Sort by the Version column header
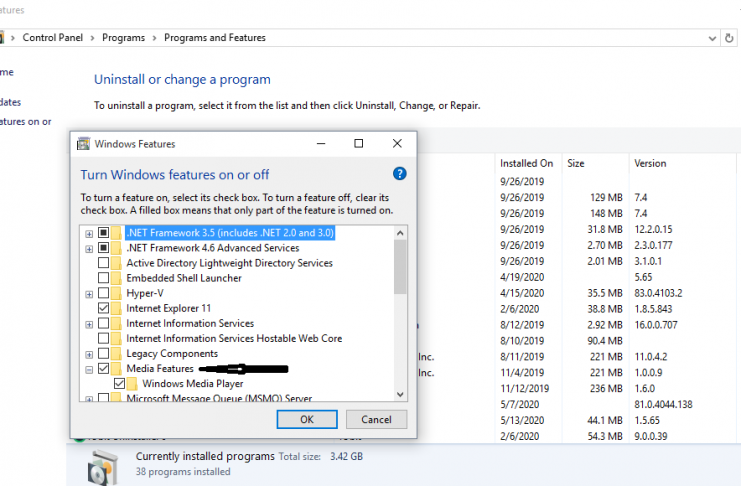This screenshot has height=486, width=741. pyautogui.click(x=682, y=164)
